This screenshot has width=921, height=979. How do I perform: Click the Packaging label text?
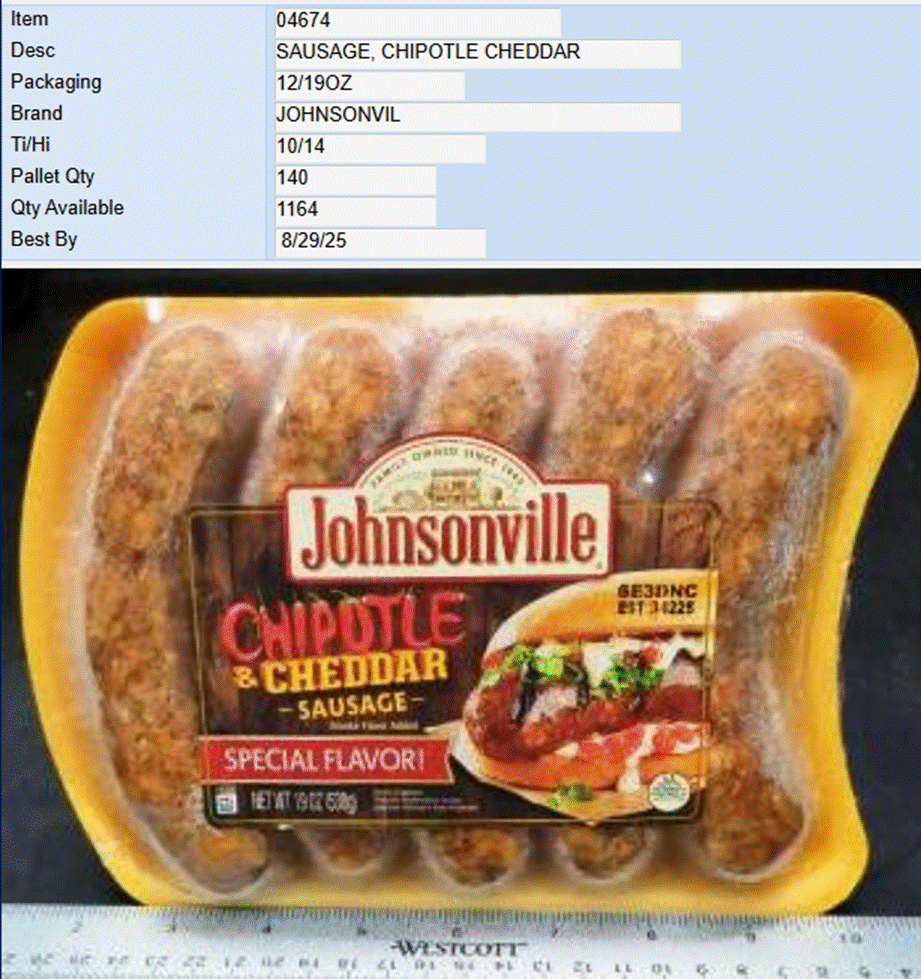pos(56,82)
